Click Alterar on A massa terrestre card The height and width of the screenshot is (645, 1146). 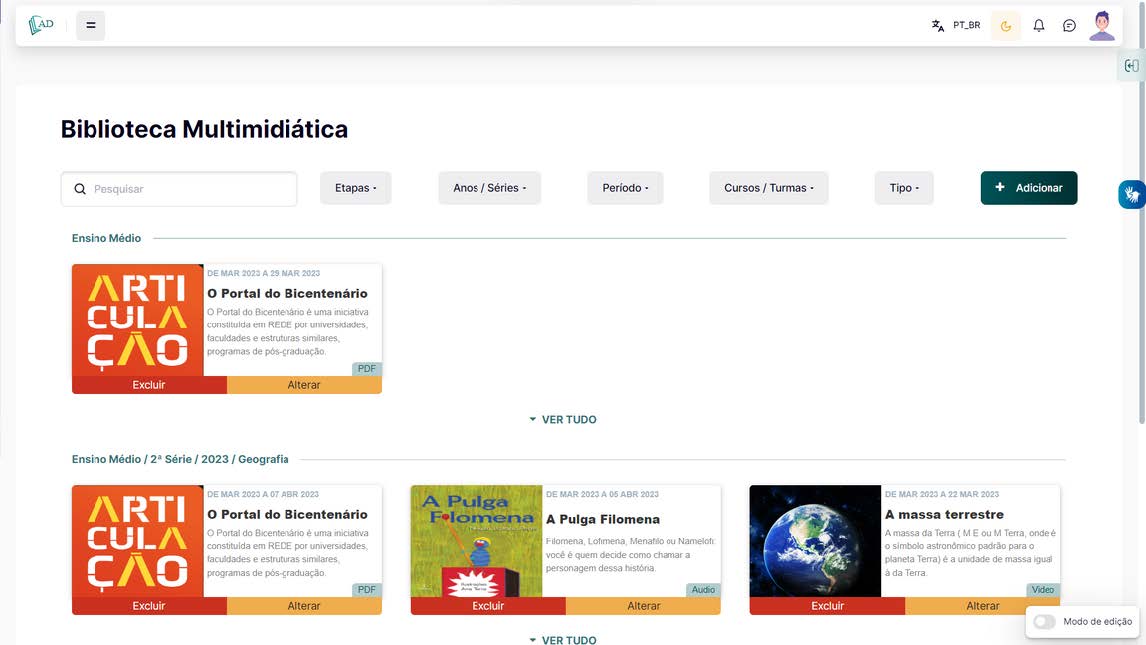(x=982, y=606)
